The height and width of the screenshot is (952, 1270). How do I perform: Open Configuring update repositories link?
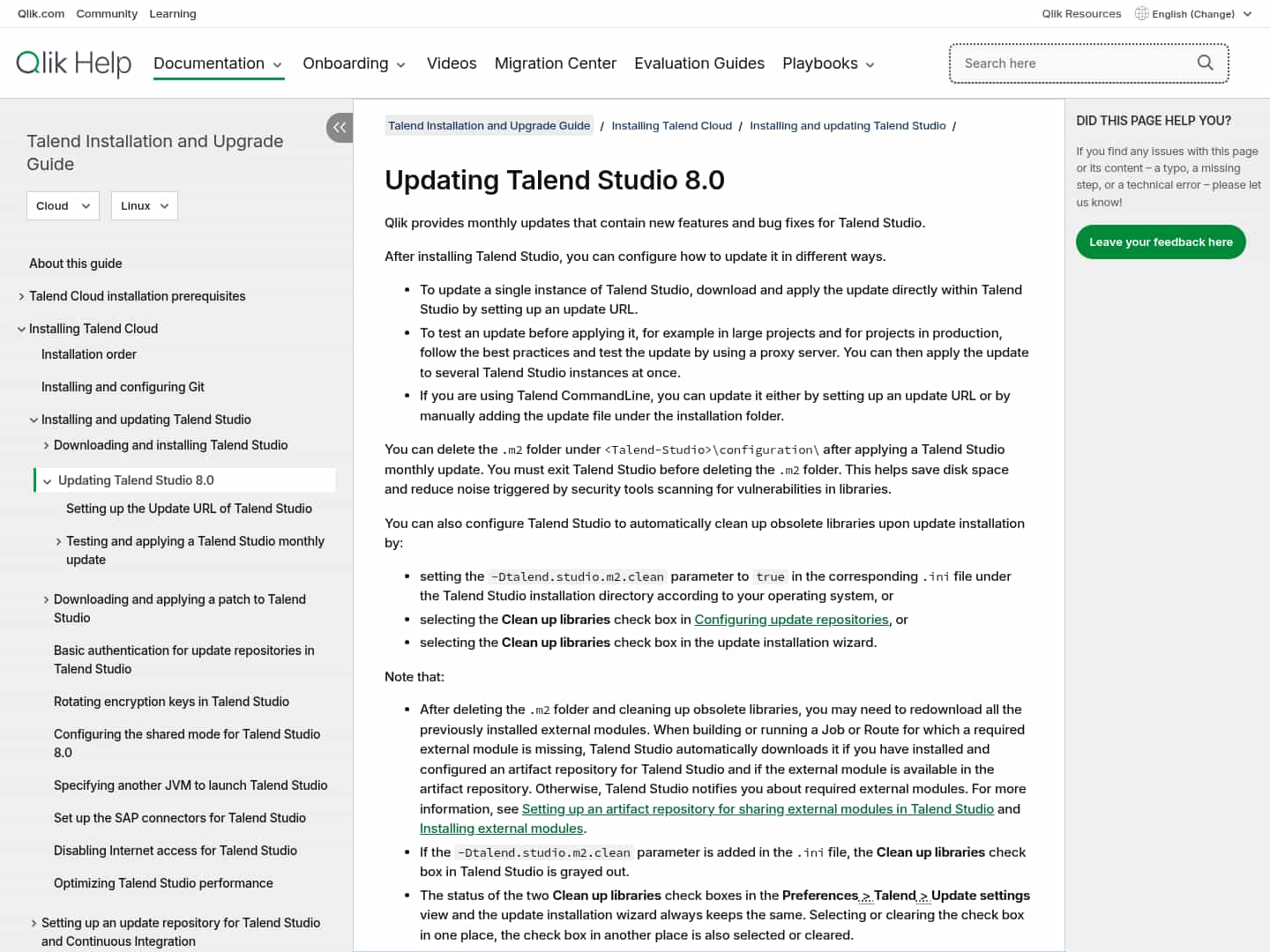point(791,620)
